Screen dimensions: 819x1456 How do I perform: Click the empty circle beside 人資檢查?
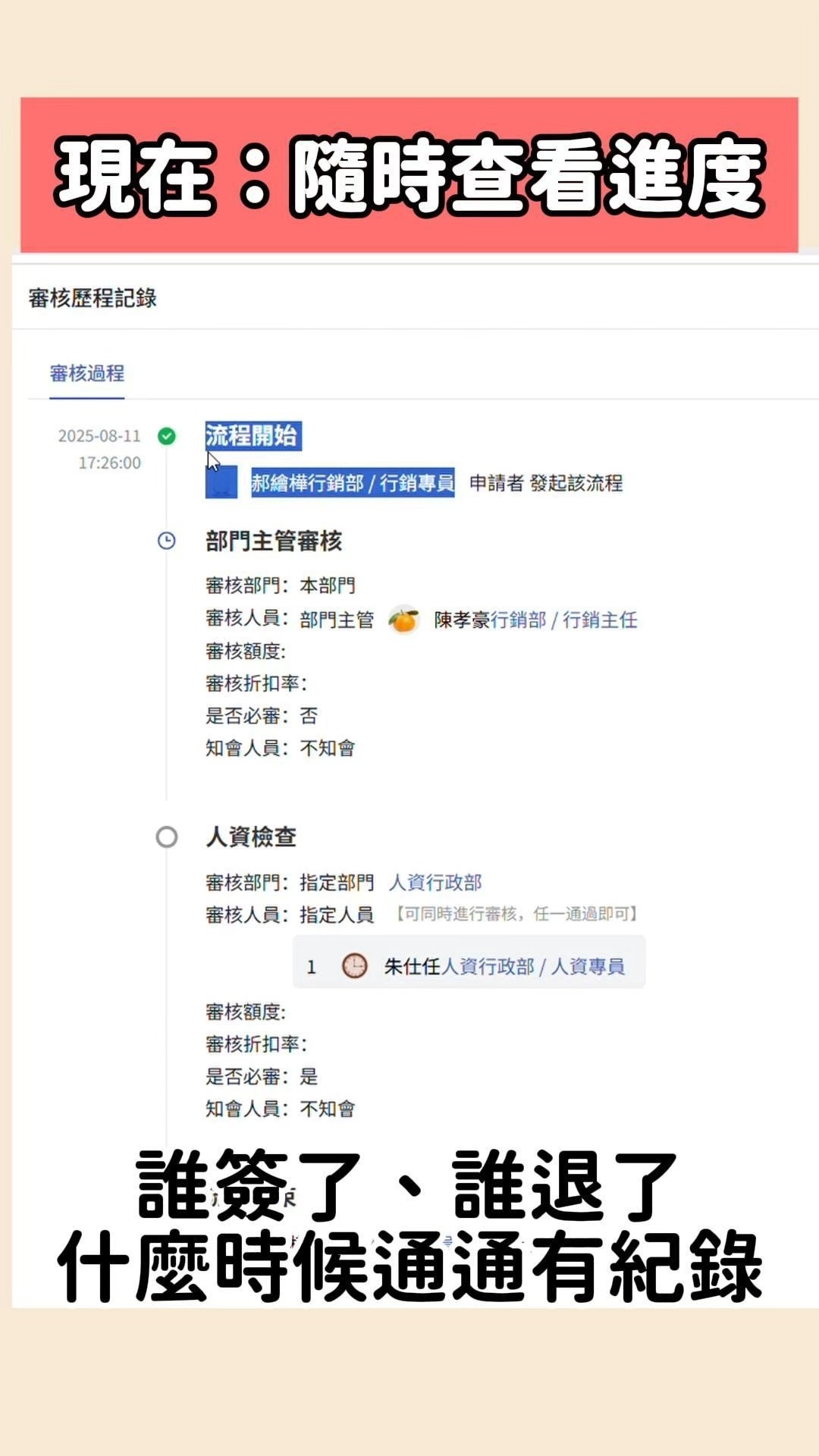[167, 837]
